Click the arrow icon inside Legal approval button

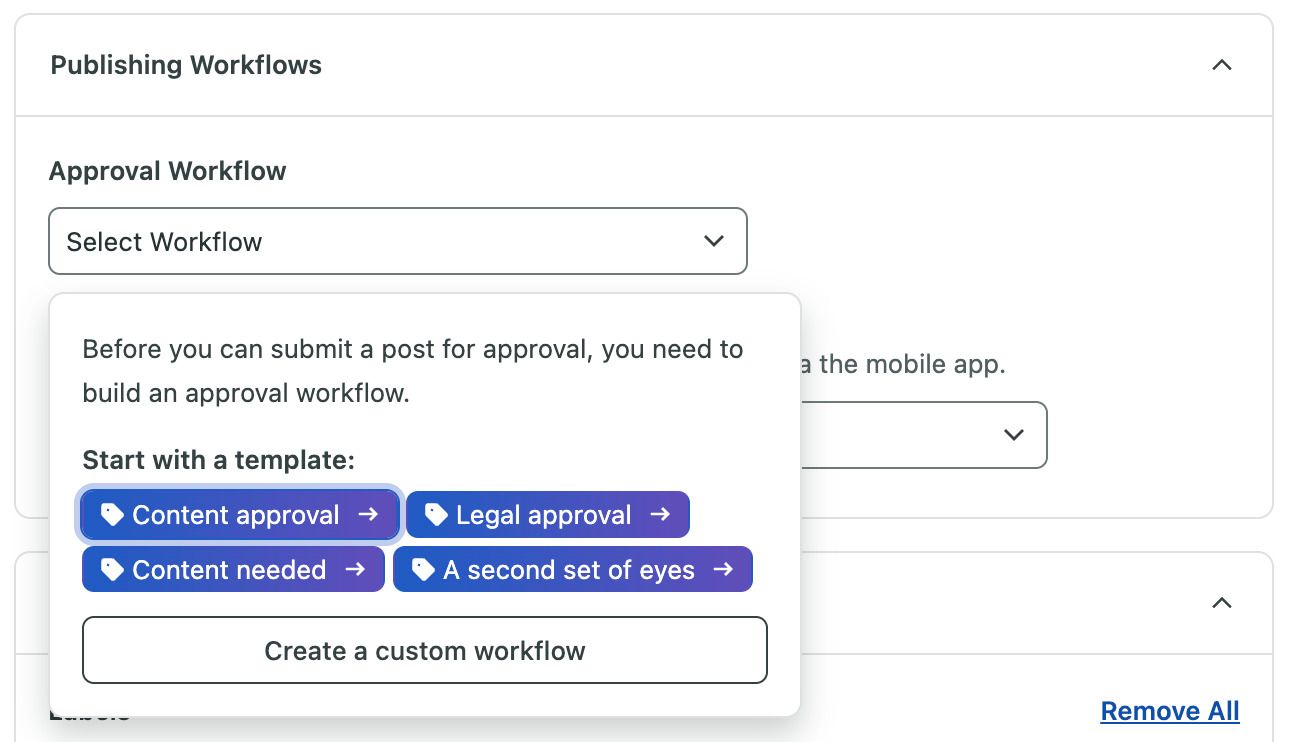661,514
